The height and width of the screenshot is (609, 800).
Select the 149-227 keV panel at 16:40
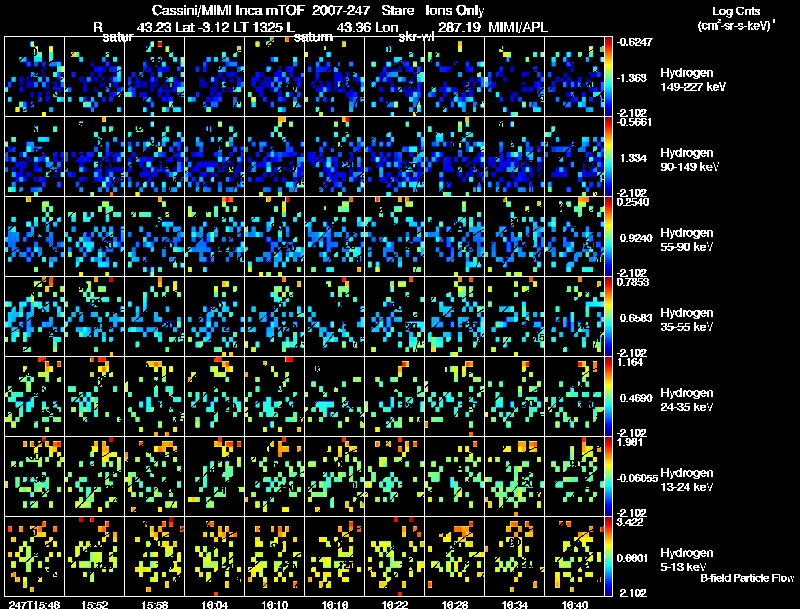pyautogui.click(x=574, y=77)
